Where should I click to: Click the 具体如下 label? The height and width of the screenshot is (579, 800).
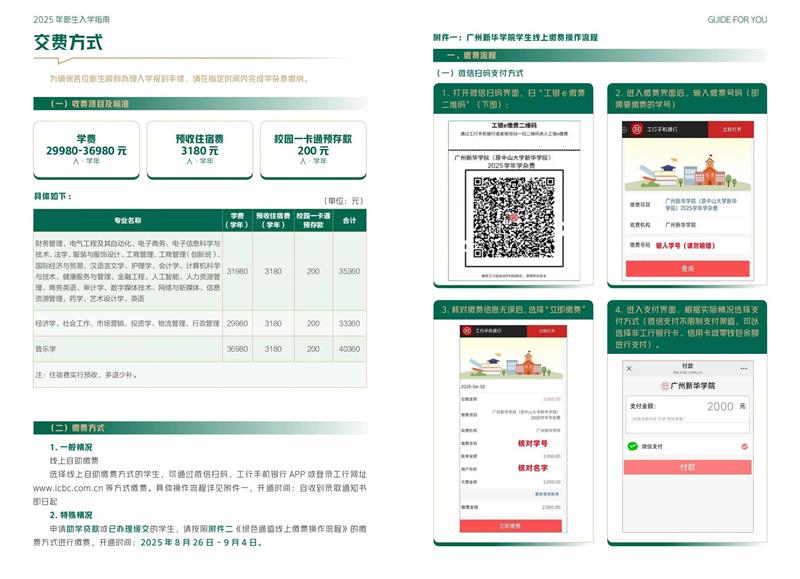click(x=53, y=196)
